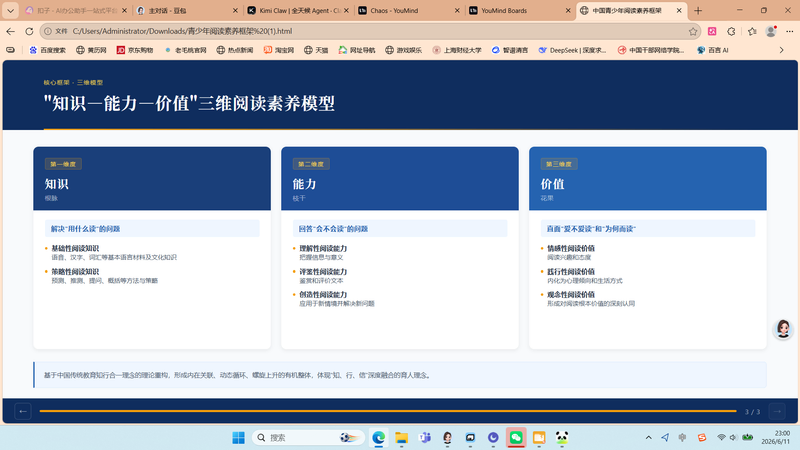Image resolution: width=800 pixels, height=450 pixels.
Task: Open the user profile avatar icon
Action: pos(771,32)
